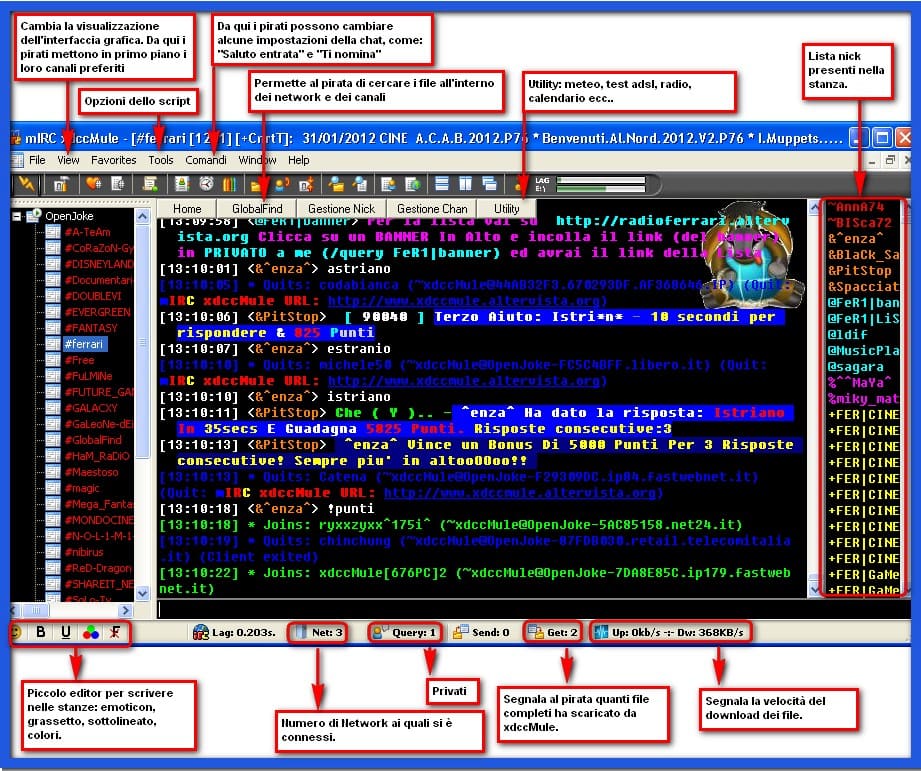Screen dimensions: 921x771
Task: Open the Tools menu
Action: coord(160,160)
